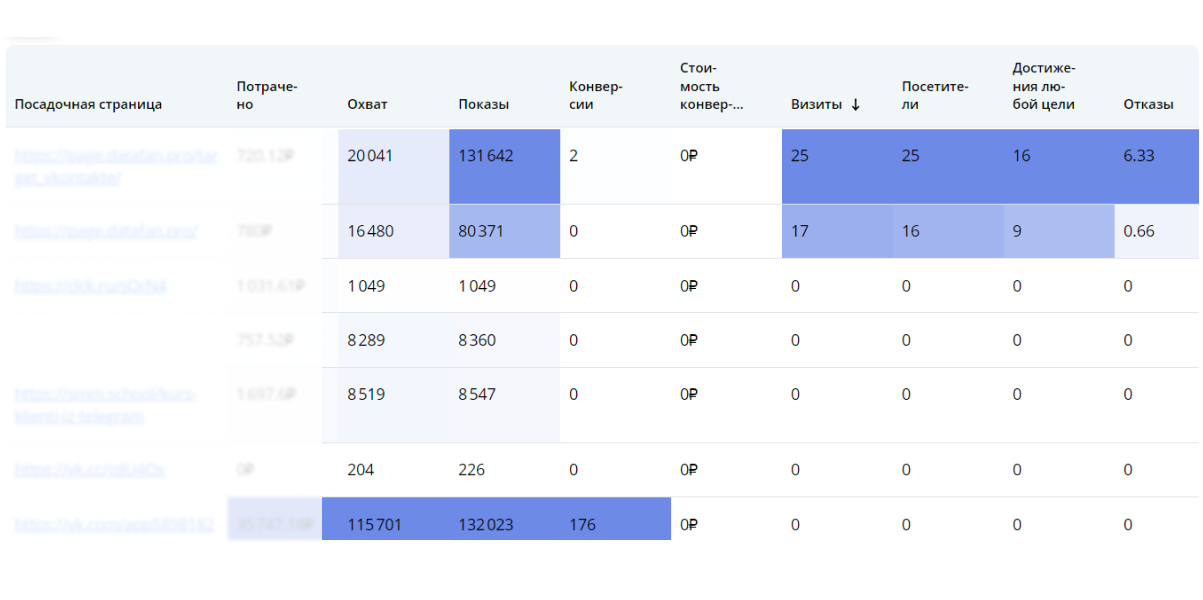This screenshot has height=600, width=1203.
Task: Click the Показы column header
Action: [x=483, y=105]
